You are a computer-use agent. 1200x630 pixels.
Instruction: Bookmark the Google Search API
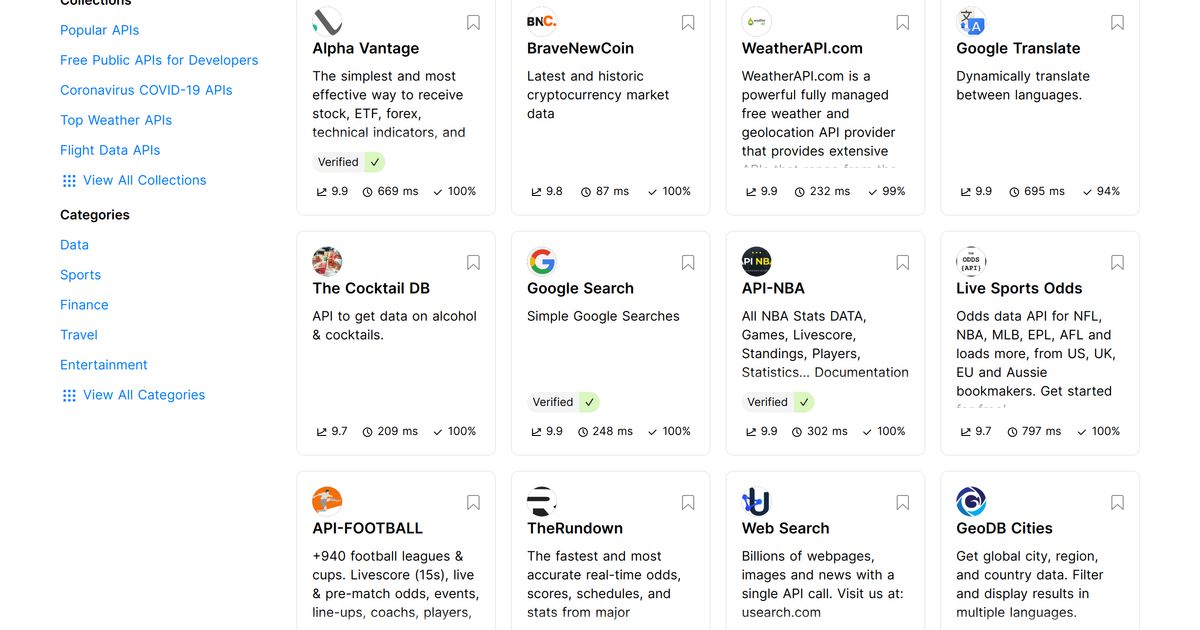point(687,261)
